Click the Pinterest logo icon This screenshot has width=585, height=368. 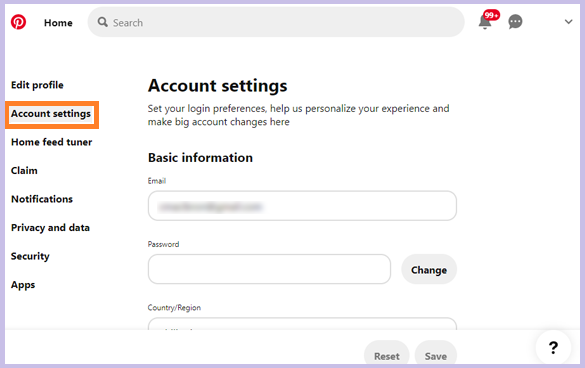point(18,22)
